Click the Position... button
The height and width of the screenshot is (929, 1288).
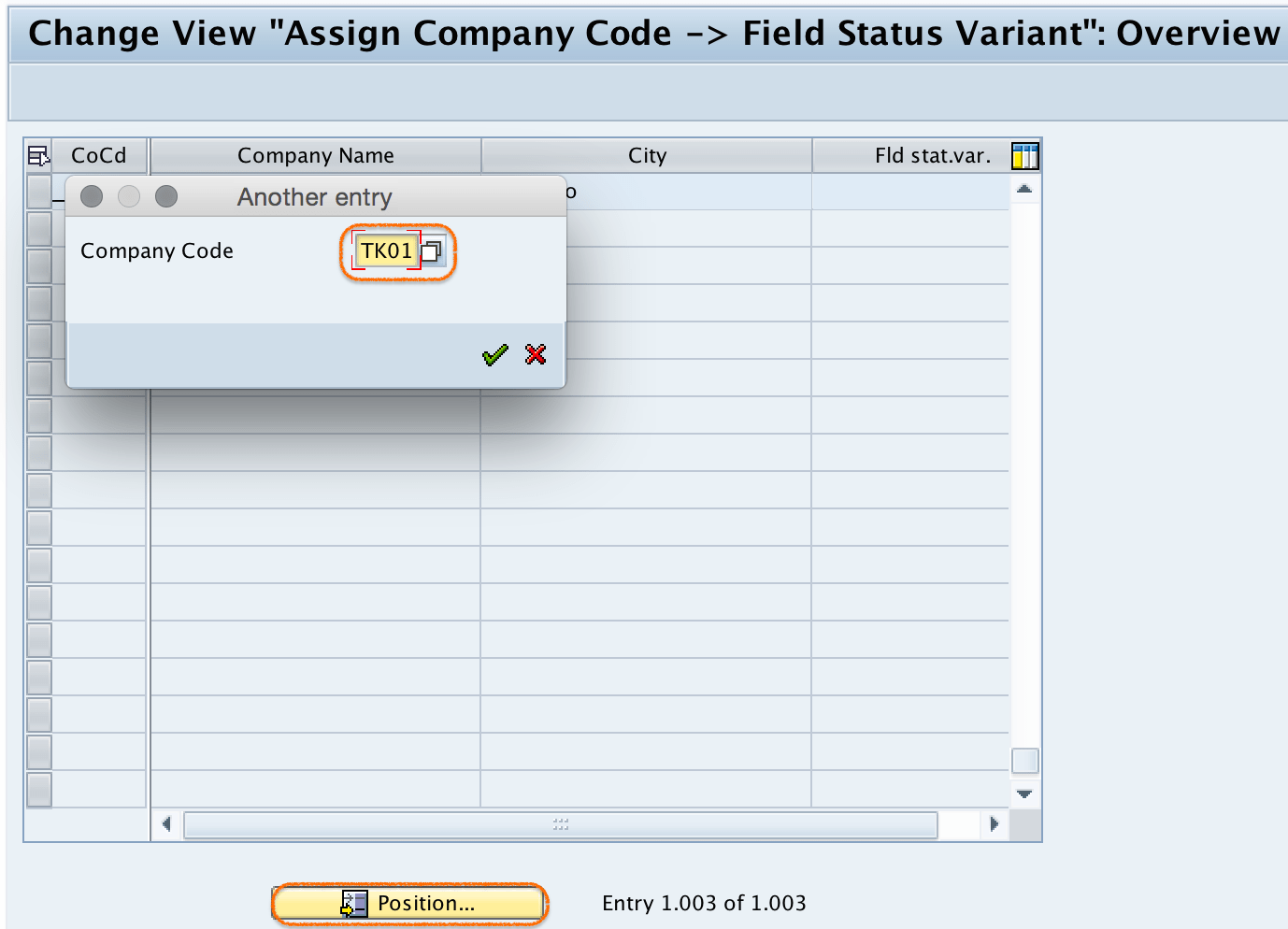[408, 903]
